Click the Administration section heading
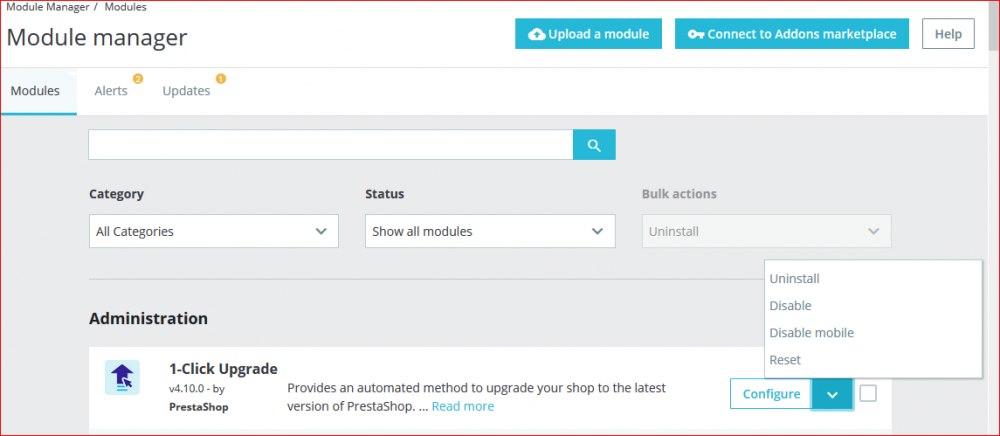 click(149, 318)
